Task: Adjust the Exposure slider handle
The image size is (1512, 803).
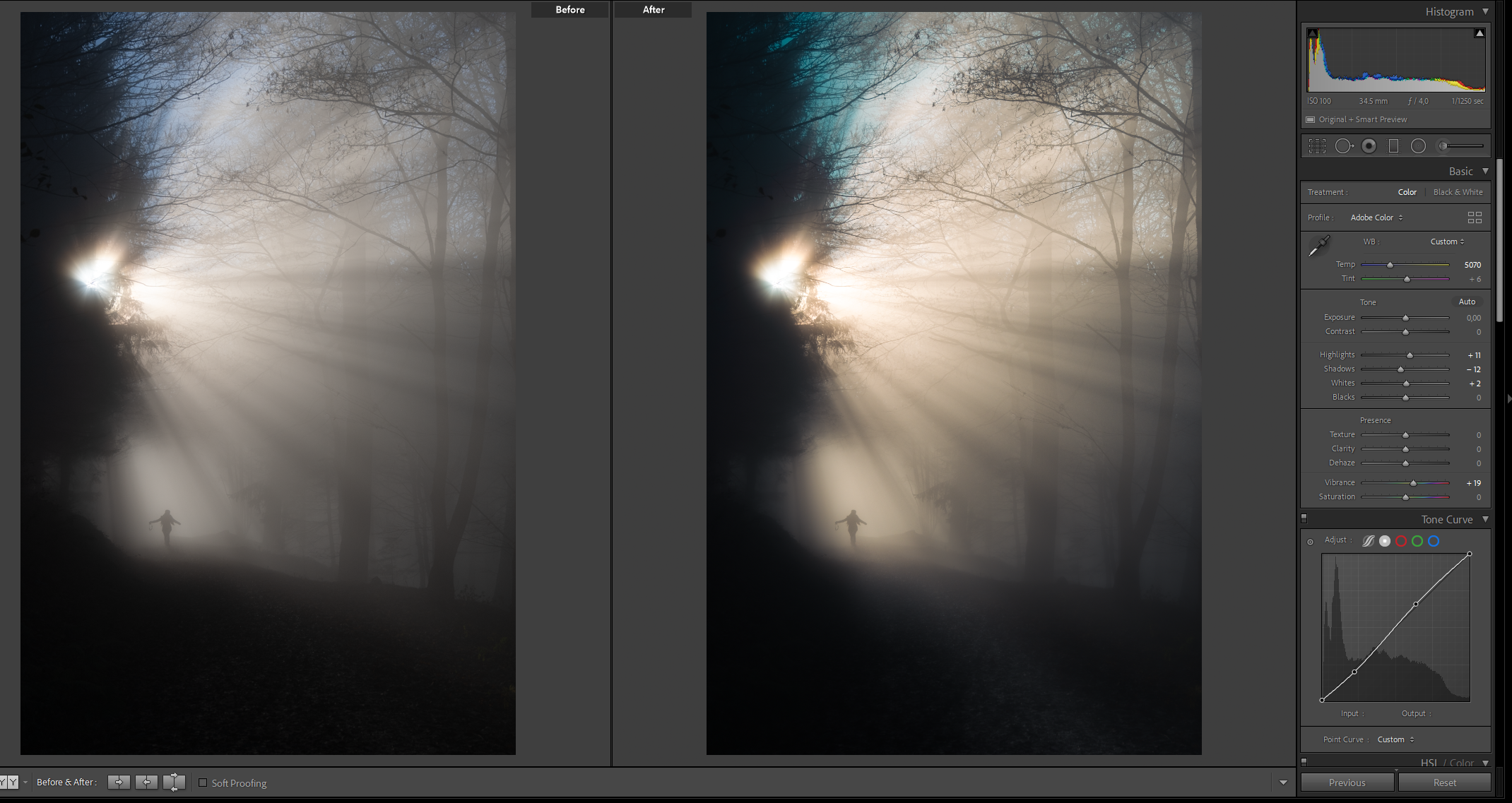Action: 1405,318
